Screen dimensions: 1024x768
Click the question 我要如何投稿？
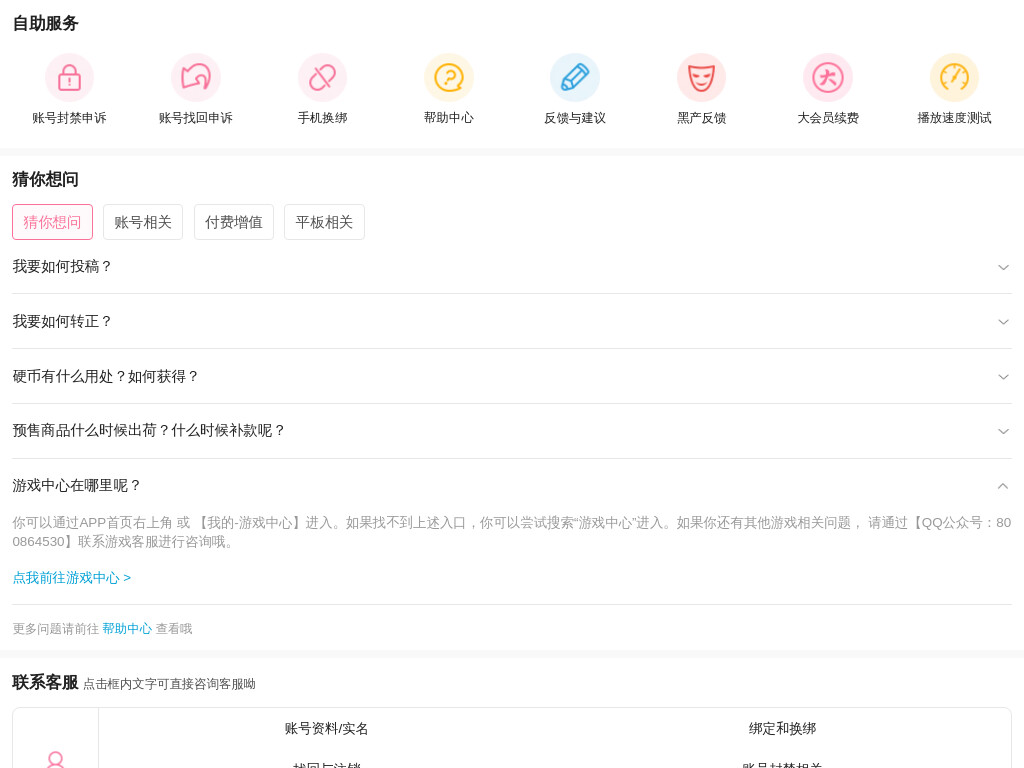pyautogui.click(x=62, y=266)
